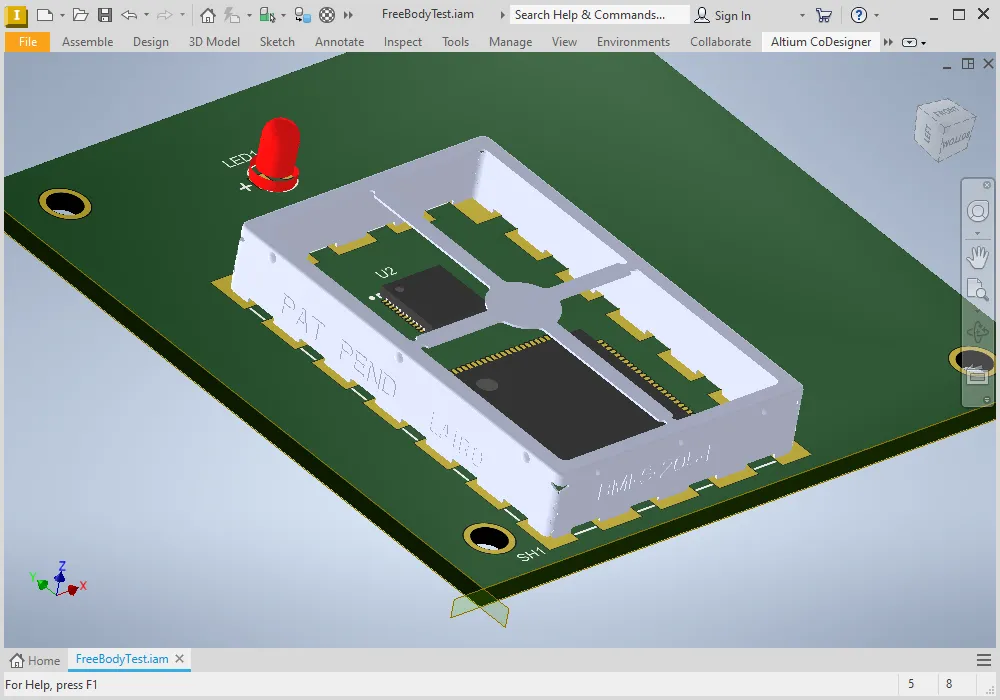Click the ViewCube to reorient view
Screen dimensions: 1000x700
pyautogui.click(x=944, y=128)
